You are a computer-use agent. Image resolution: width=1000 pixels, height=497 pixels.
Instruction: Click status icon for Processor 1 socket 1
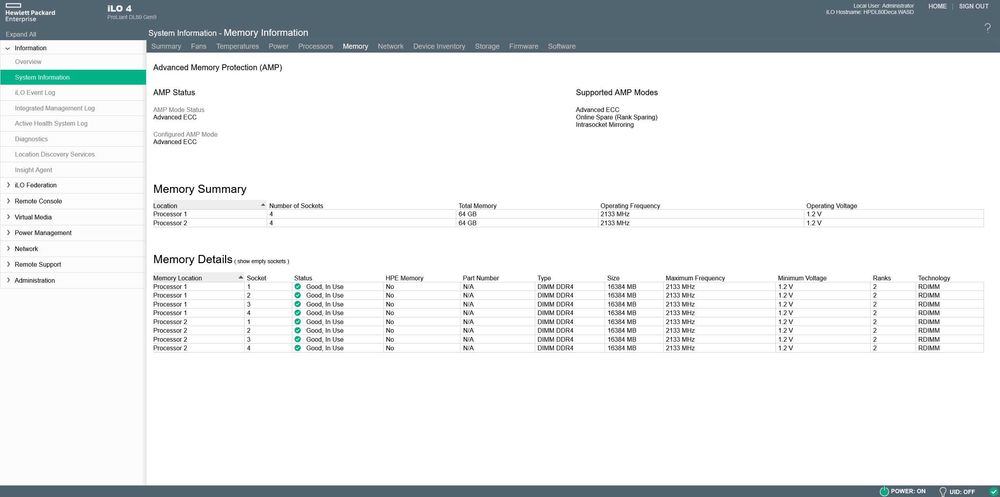297,287
